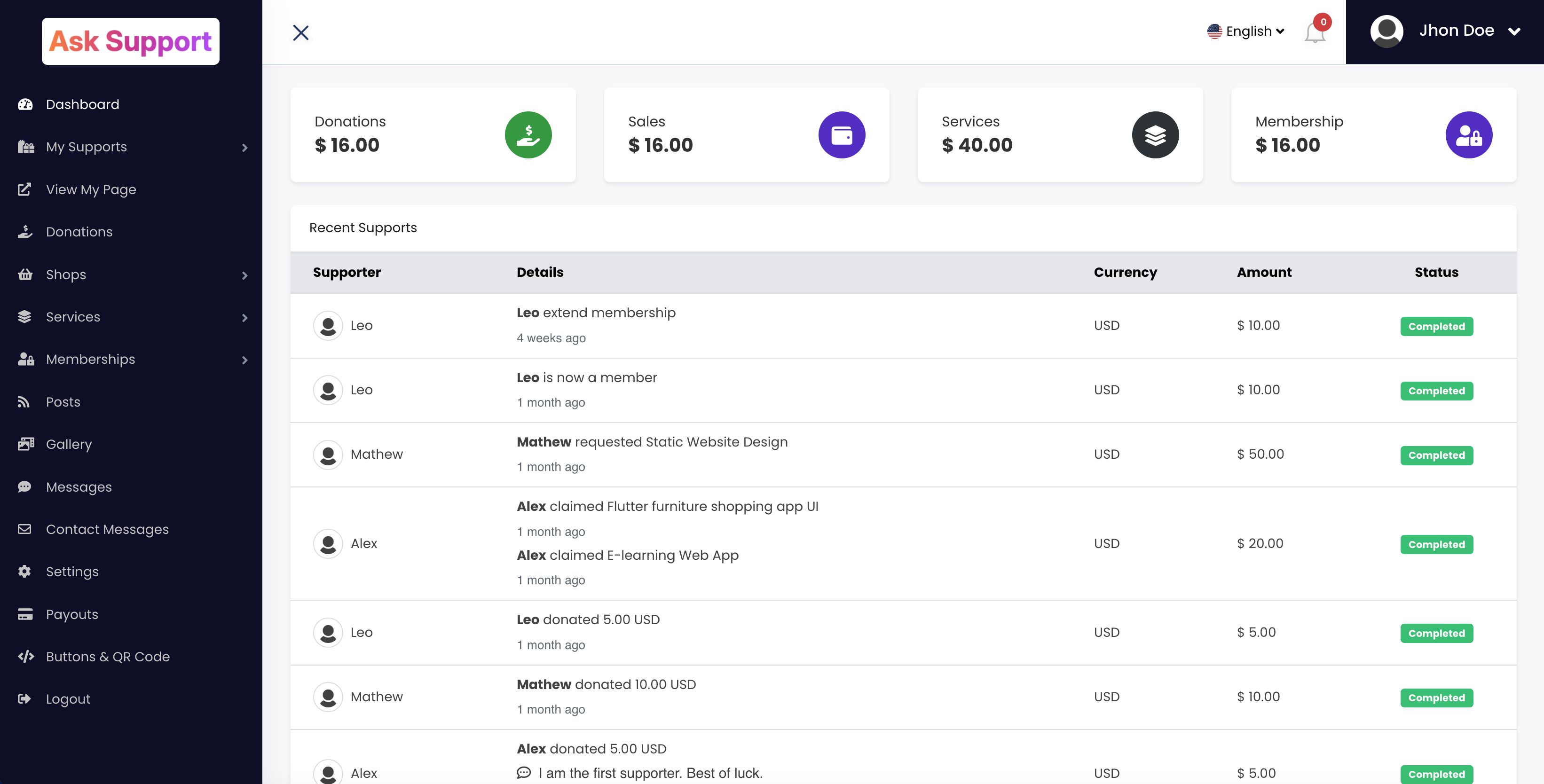Click the Membership user-lock icon
Viewport: 1544px width, 784px height.
coord(1468,135)
